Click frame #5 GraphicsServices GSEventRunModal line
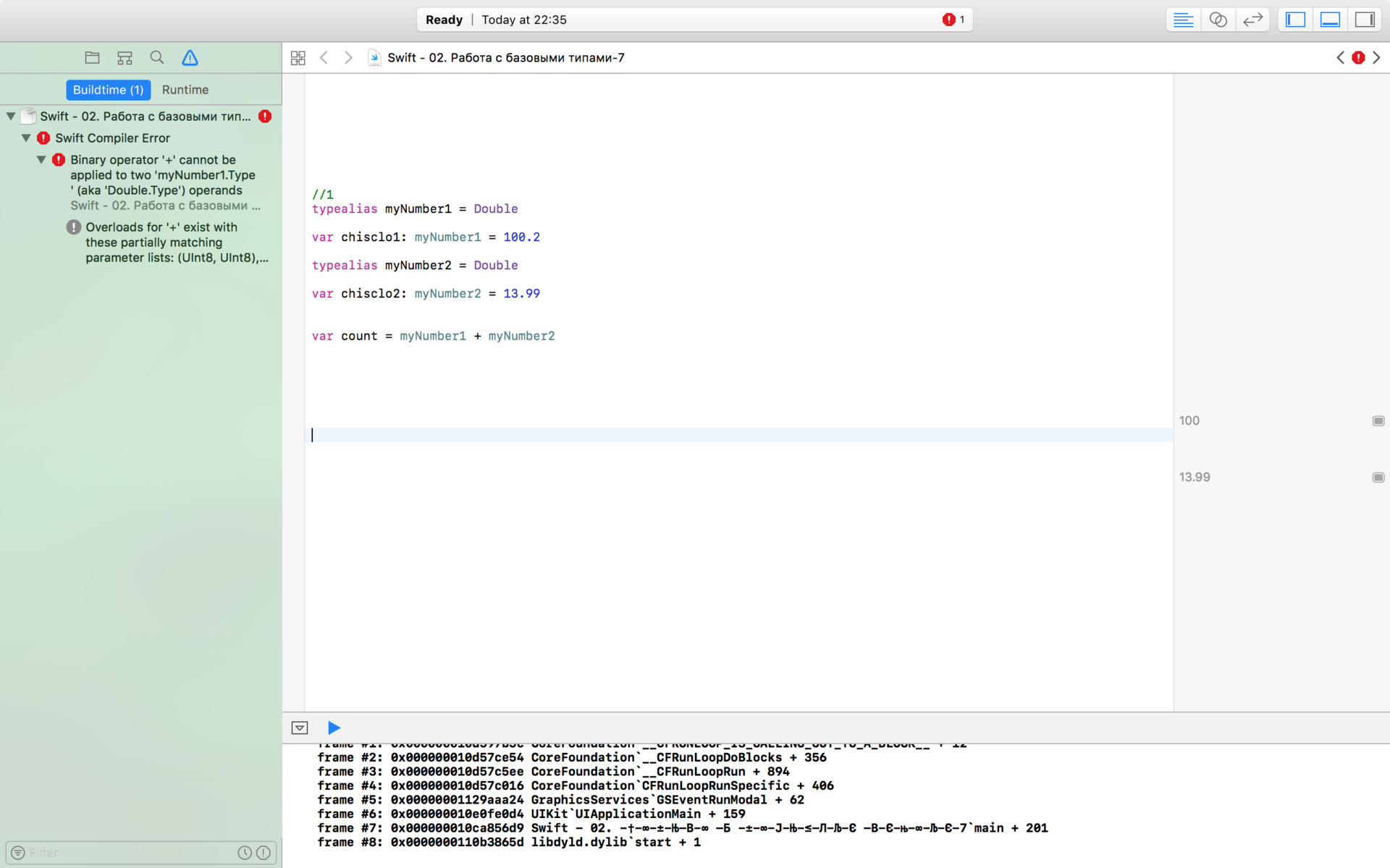This screenshot has height=868, width=1390. pyautogui.click(x=561, y=800)
